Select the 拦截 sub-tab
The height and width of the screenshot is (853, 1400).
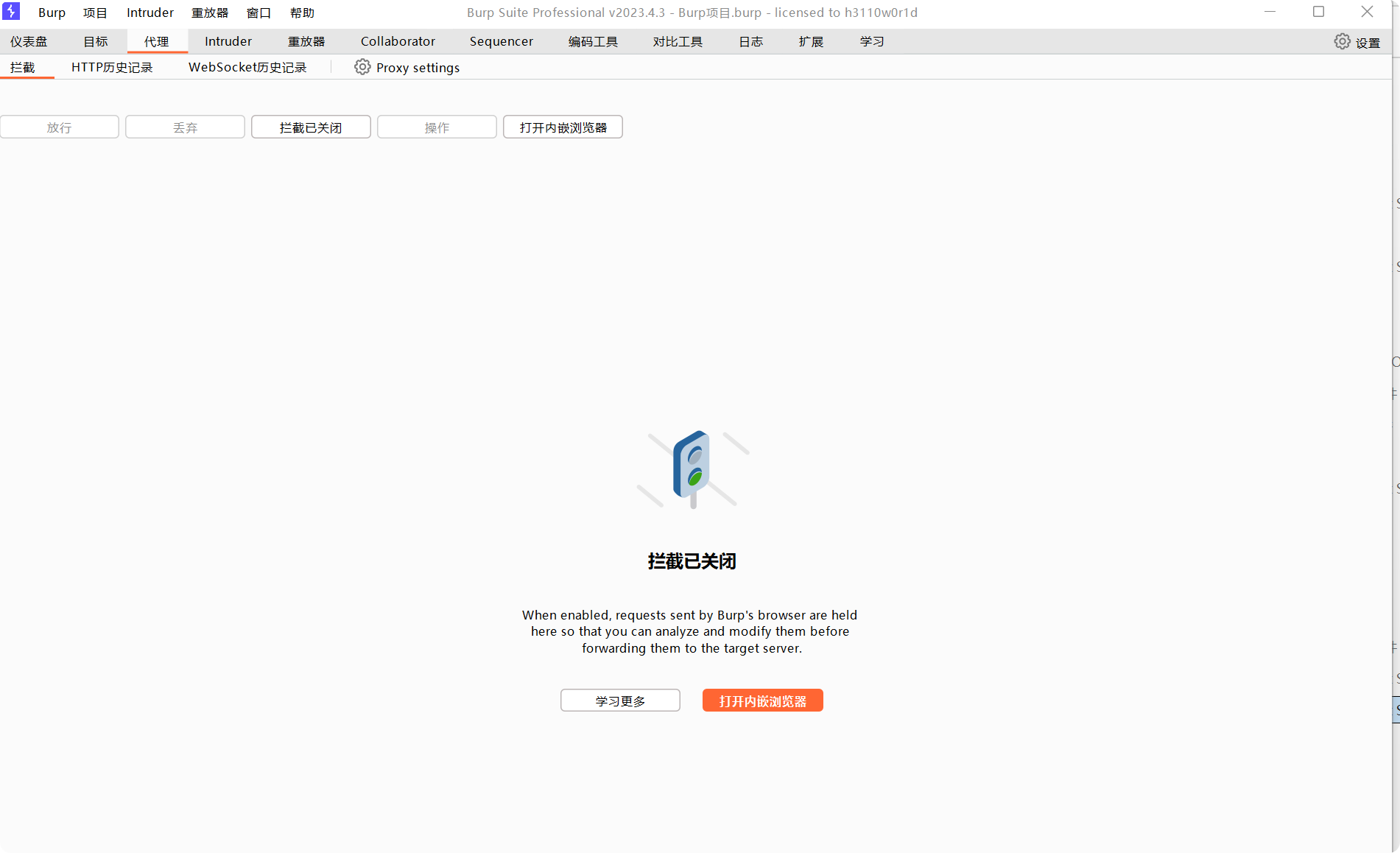pos(23,67)
